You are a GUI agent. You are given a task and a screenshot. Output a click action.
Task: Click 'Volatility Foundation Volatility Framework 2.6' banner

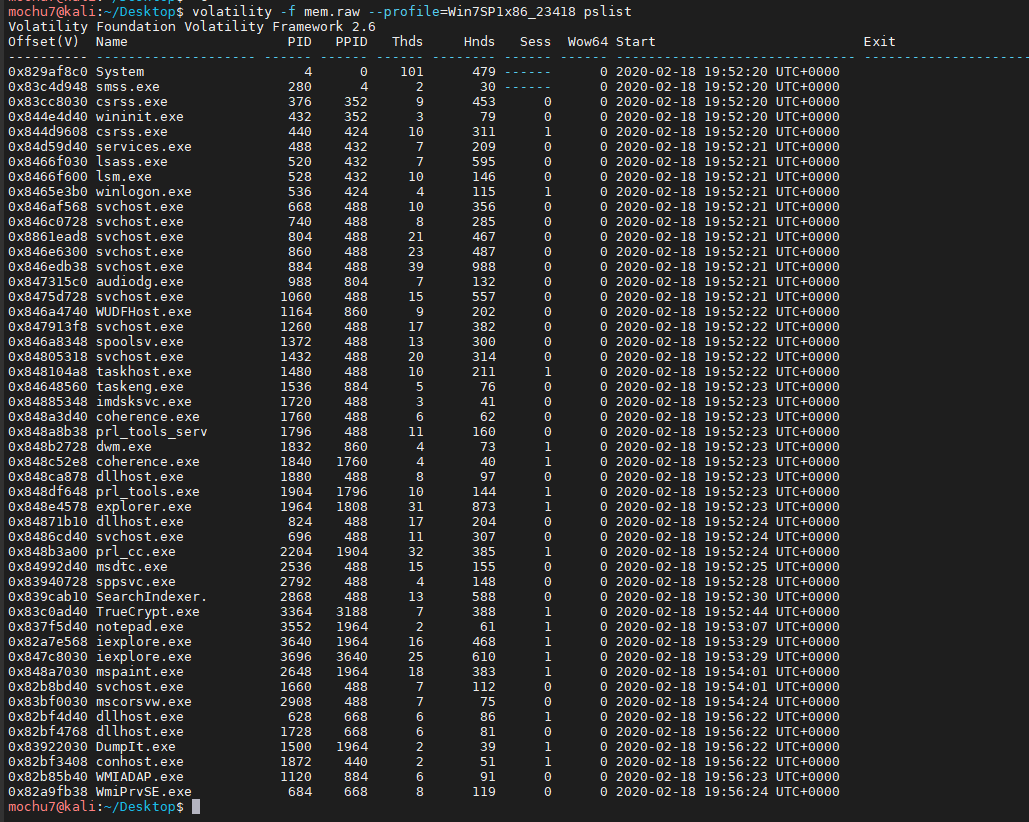tap(192, 26)
